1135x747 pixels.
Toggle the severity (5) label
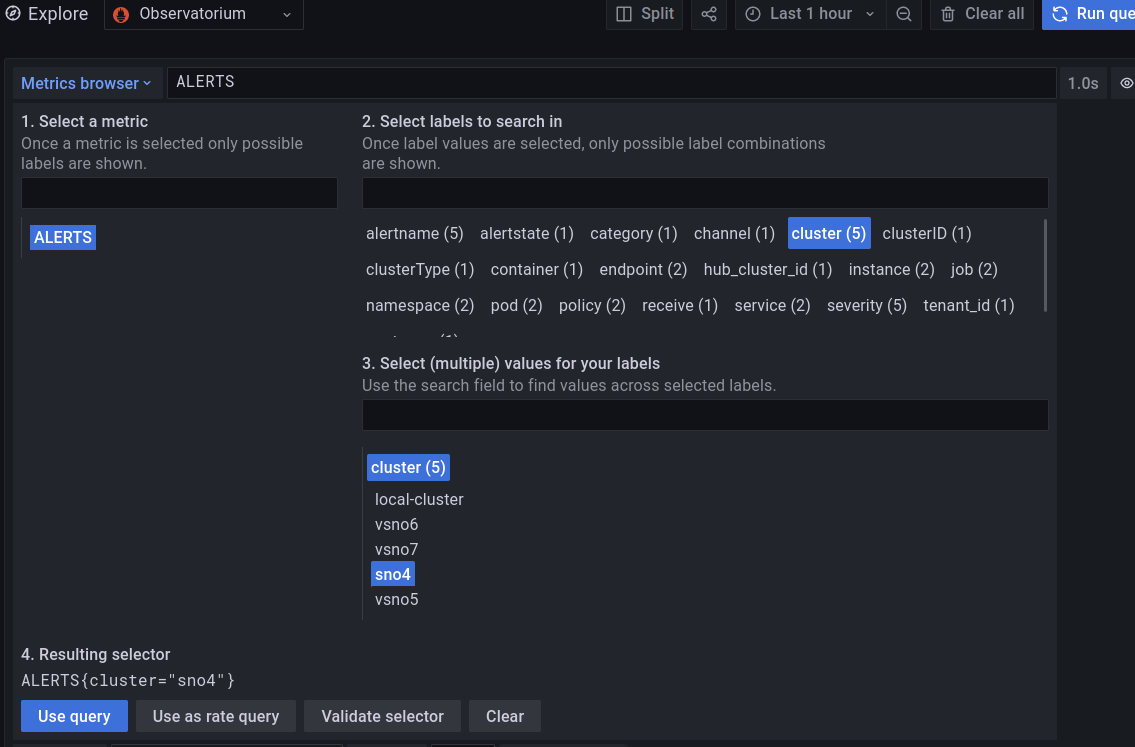(x=866, y=305)
